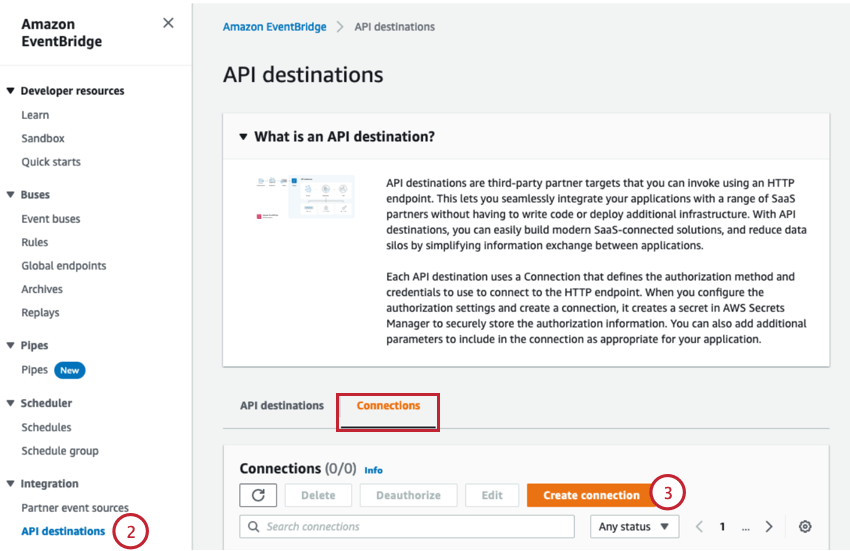Screen dimensions: 850x551
Task: Focus the Search connections field
Action: [407, 526]
